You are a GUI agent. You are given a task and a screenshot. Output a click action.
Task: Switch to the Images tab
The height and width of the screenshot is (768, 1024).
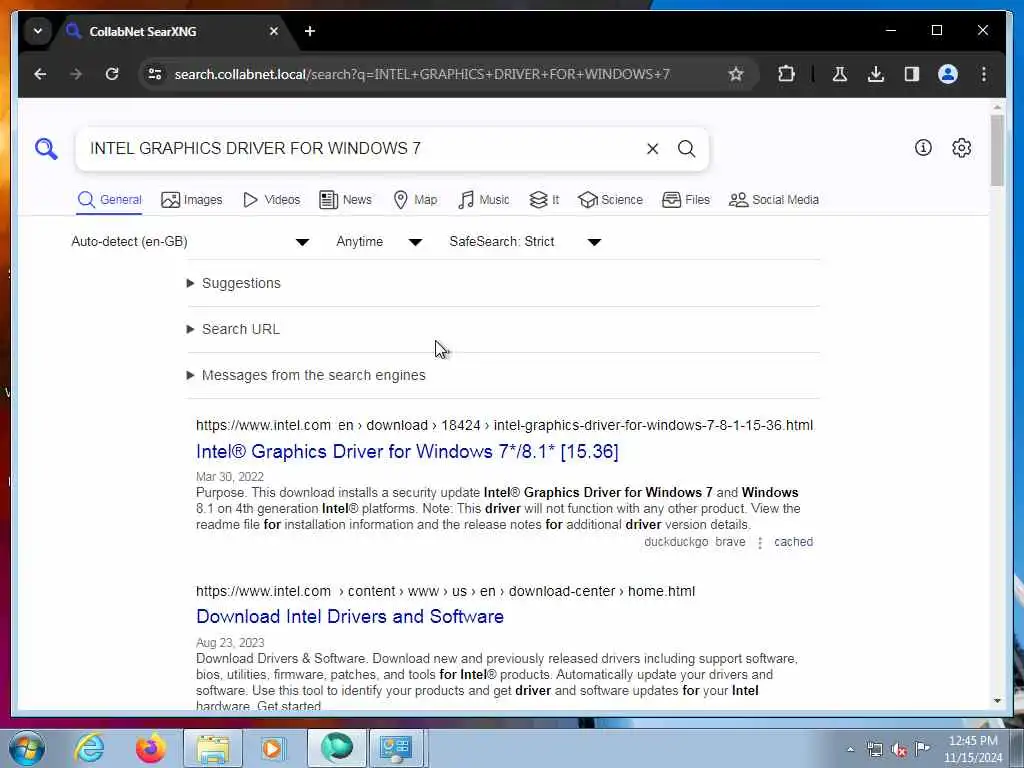191,200
